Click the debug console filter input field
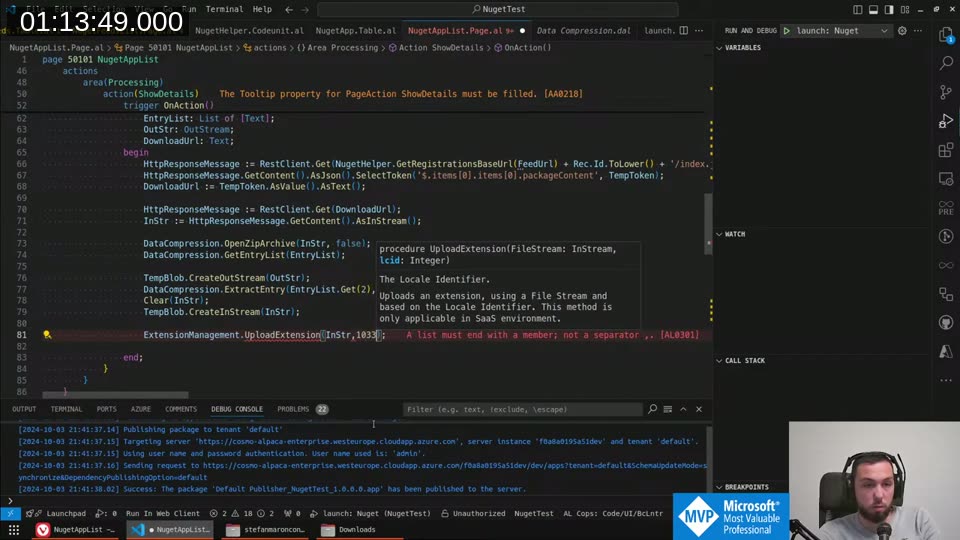This screenshot has width=960, height=540. click(522, 409)
